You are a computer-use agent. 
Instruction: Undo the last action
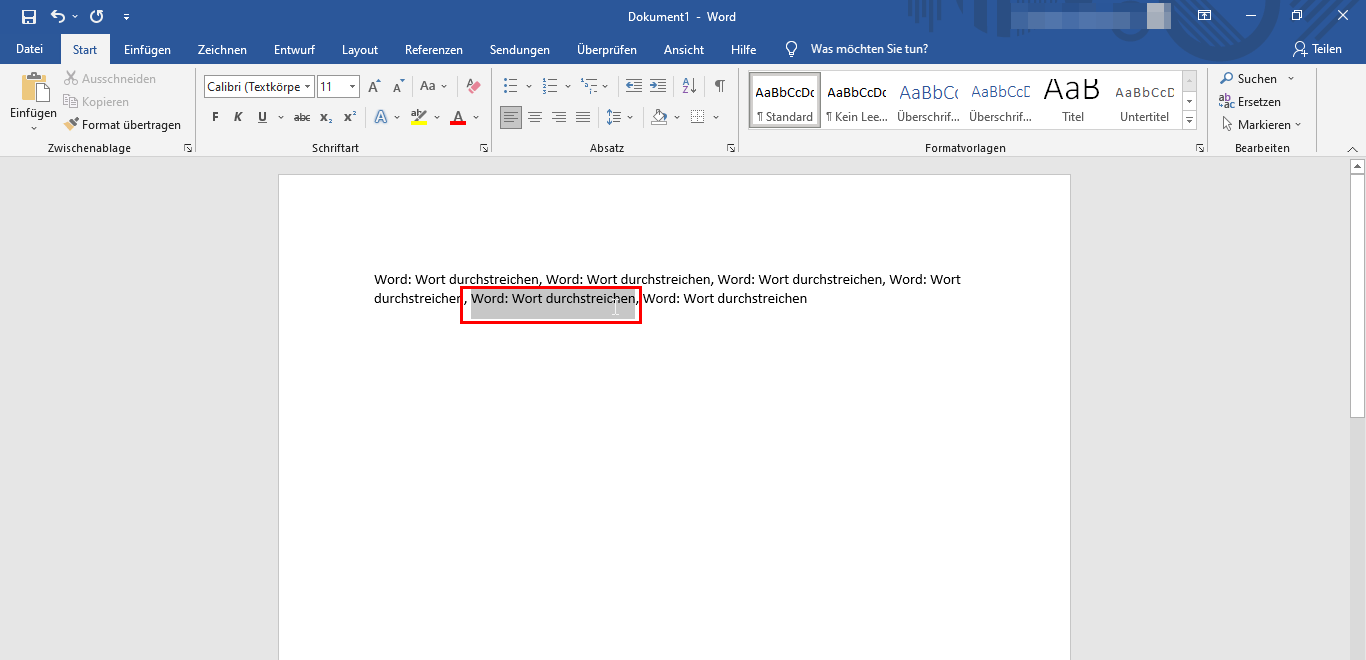[x=58, y=17]
